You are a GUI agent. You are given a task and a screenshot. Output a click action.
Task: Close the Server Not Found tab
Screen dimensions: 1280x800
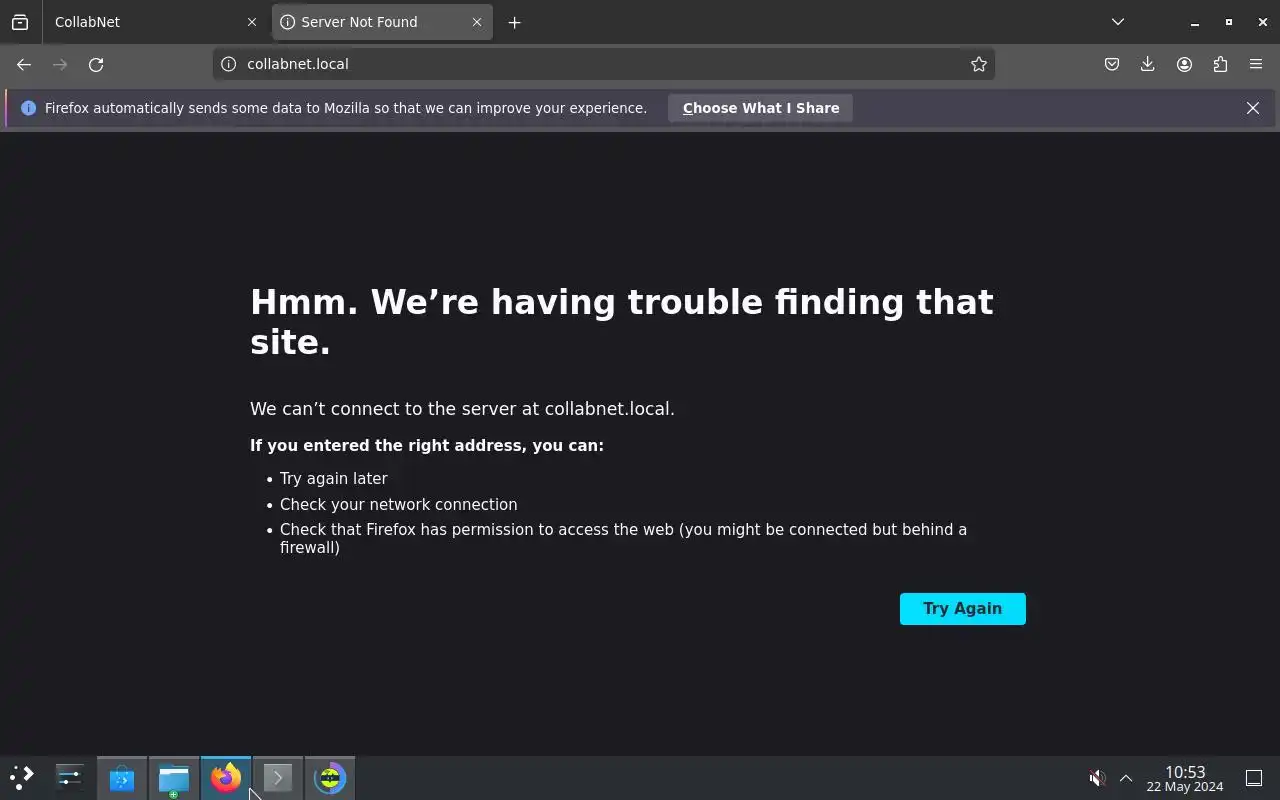[x=477, y=22]
